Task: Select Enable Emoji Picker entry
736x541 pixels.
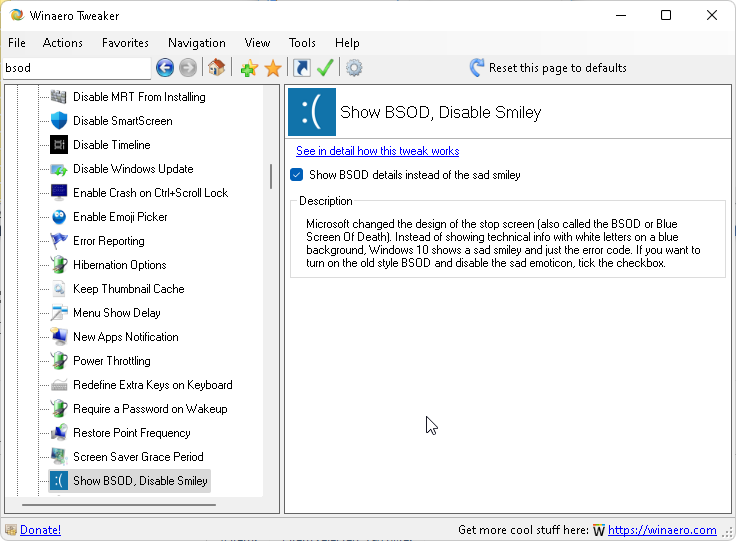Action: [120, 217]
